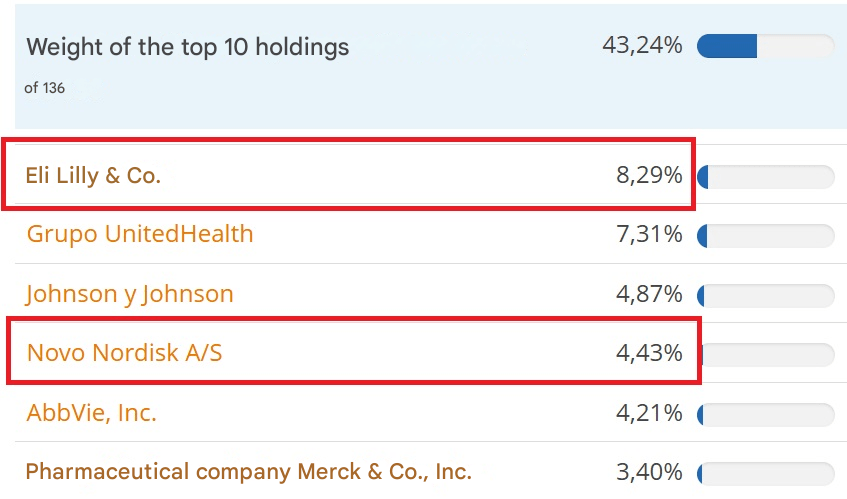Click the Johnson y Johnson weight bar

pyautogui.click(x=765, y=295)
